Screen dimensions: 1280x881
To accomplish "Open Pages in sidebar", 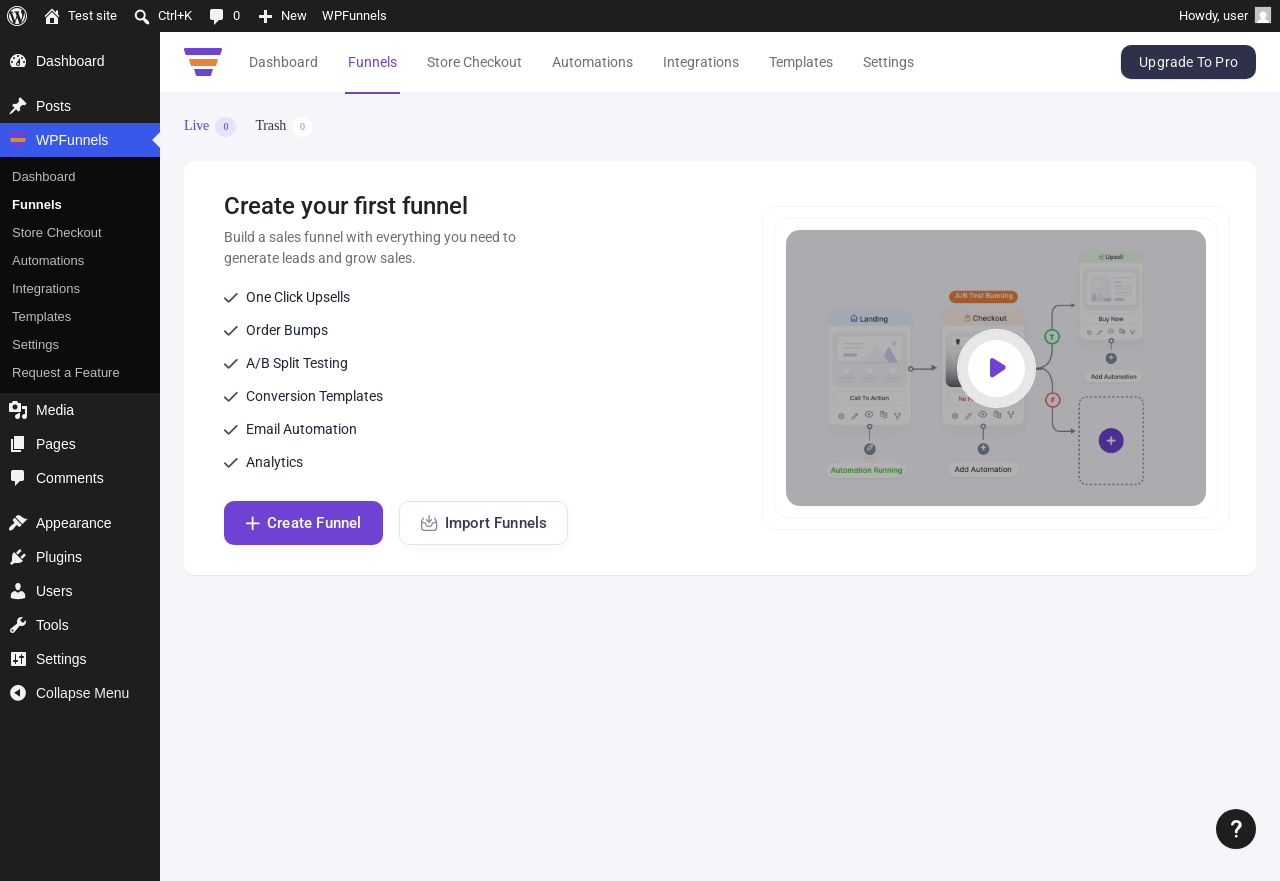I will (x=80, y=444).
